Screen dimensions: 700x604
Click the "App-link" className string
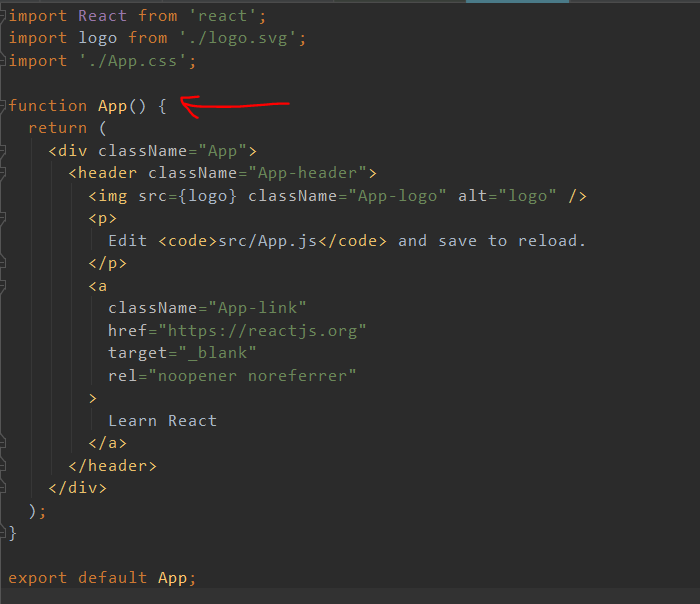(258, 308)
